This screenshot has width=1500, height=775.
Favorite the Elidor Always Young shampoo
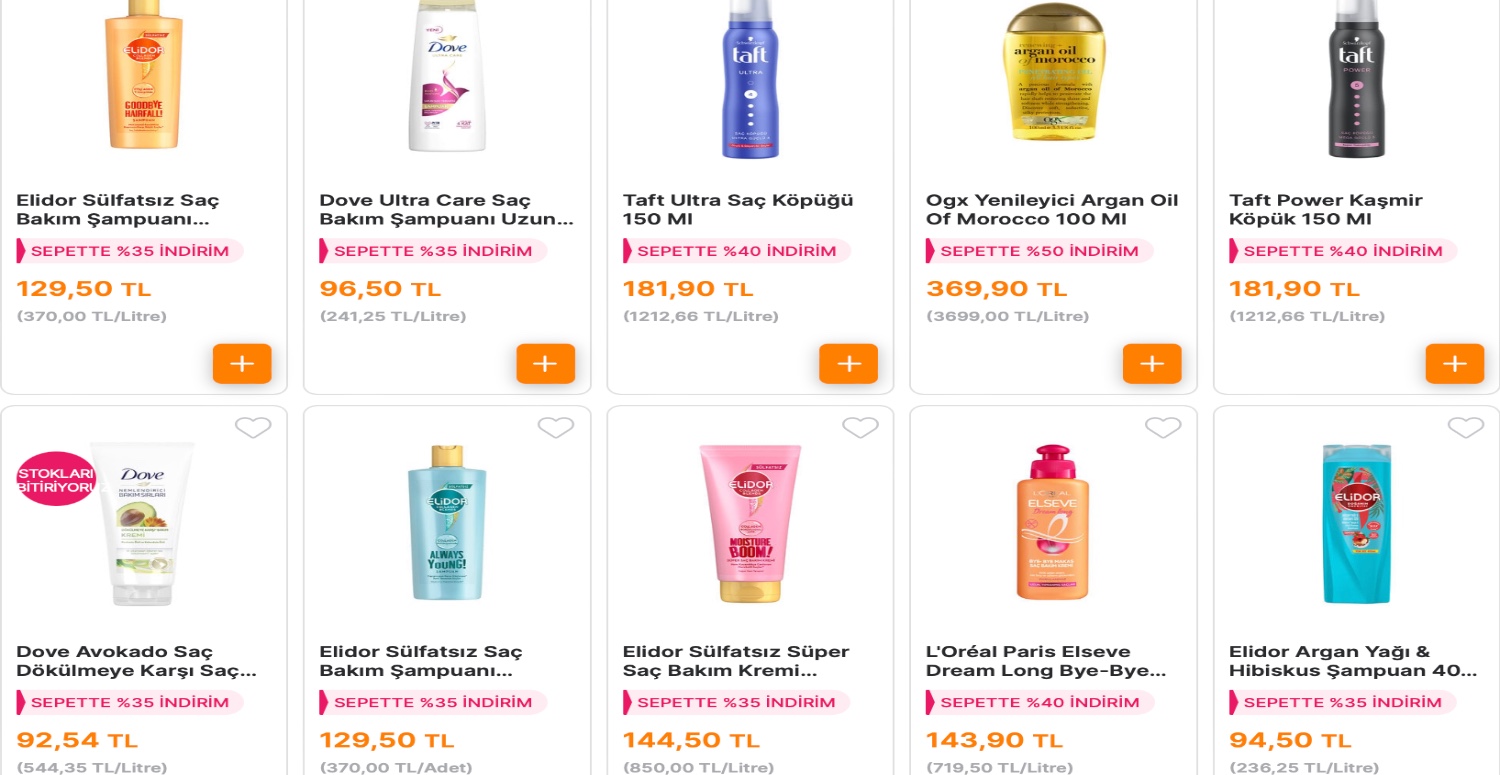click(556, 428)
